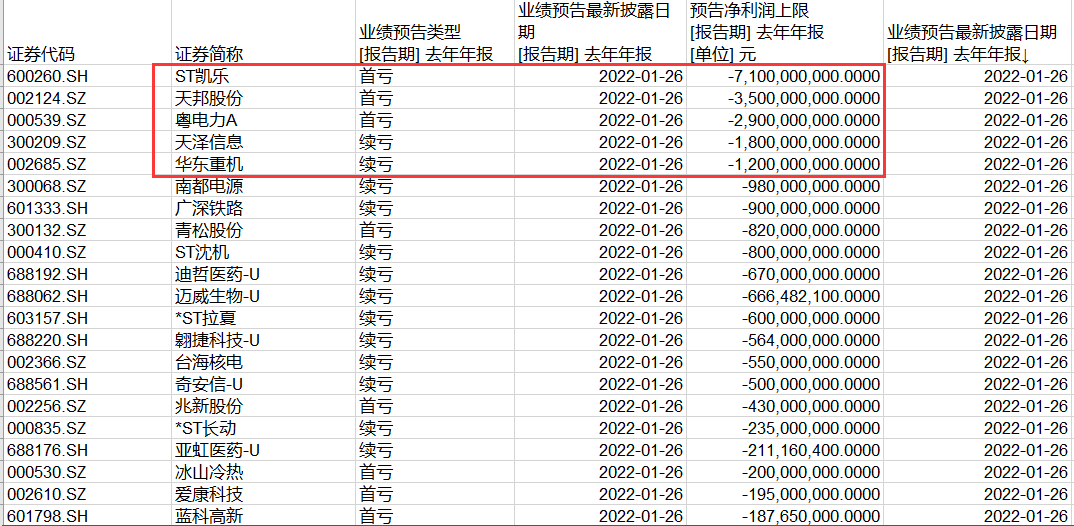The image size is (1074, 526).
Task: Select cell with code 688192.SH
Action: click(87, 274)
